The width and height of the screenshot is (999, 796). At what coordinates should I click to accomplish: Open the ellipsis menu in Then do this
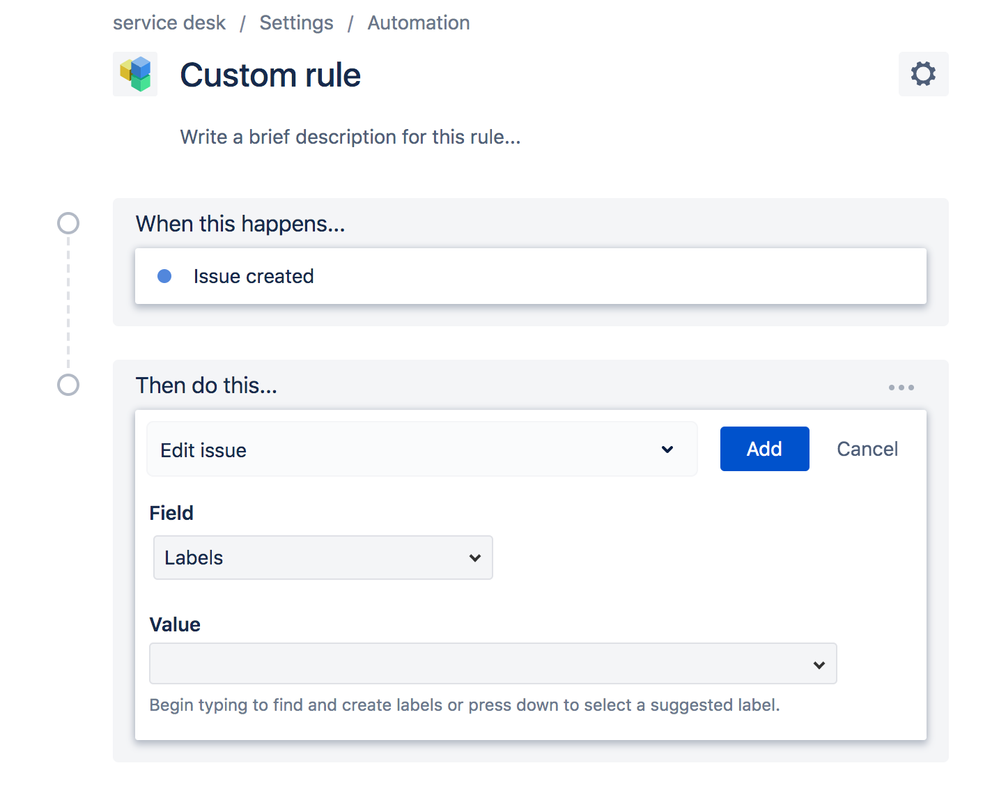900,386
